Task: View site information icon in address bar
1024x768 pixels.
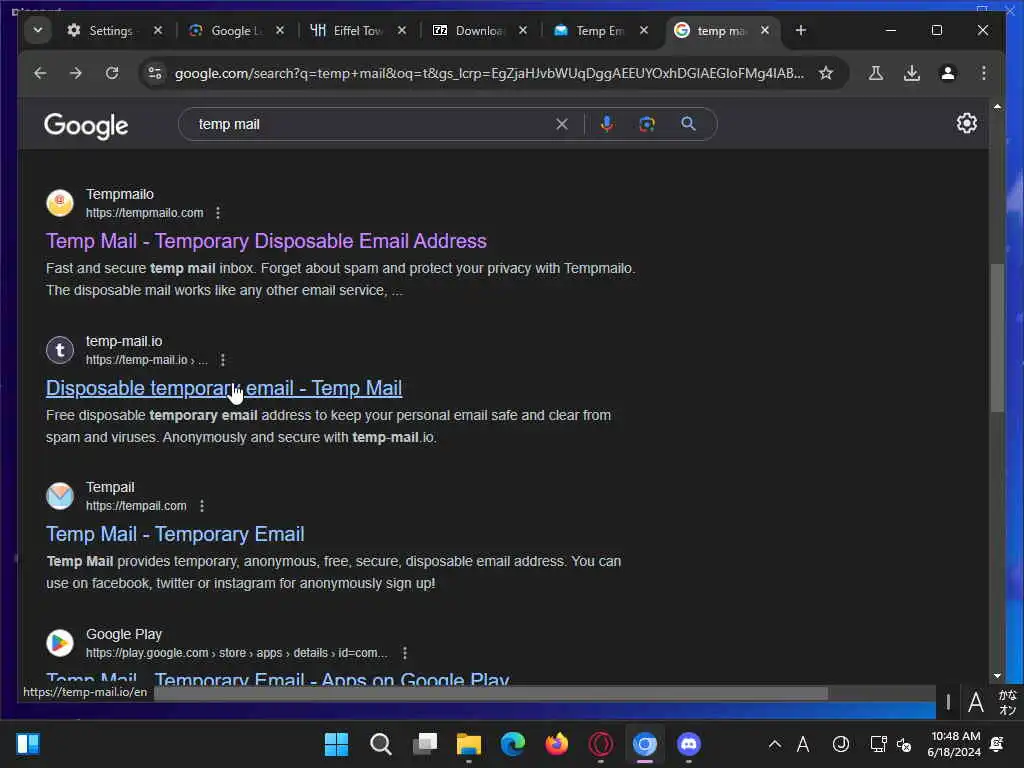Action: (155, 73)
